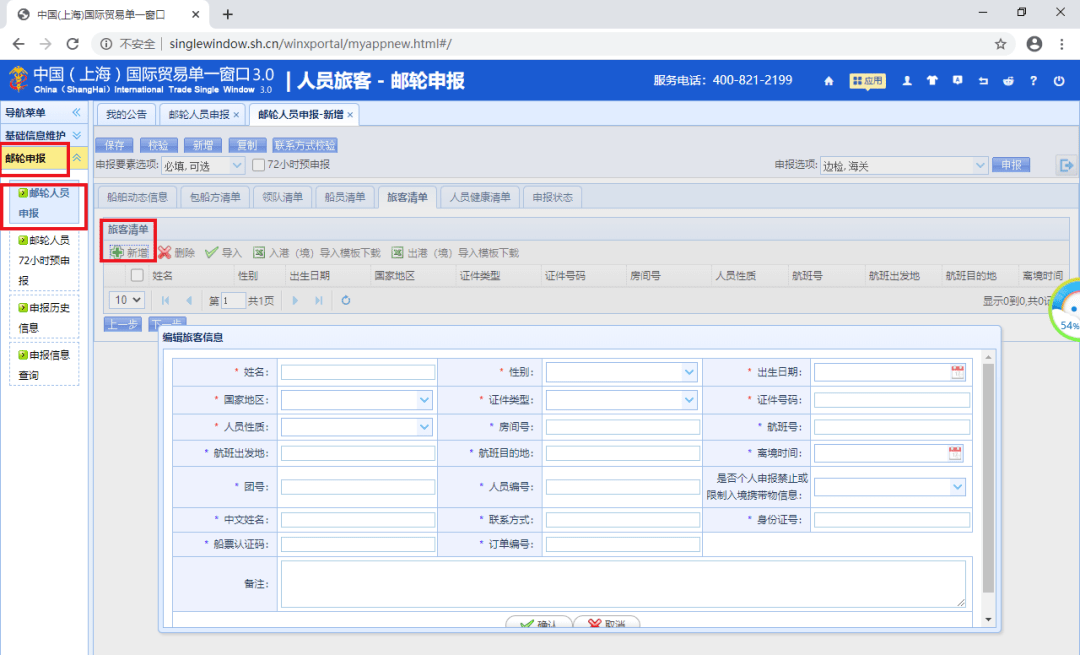Open calendar picker for 离境时间
1080x655 pixels.
click(x=955, y=453)
